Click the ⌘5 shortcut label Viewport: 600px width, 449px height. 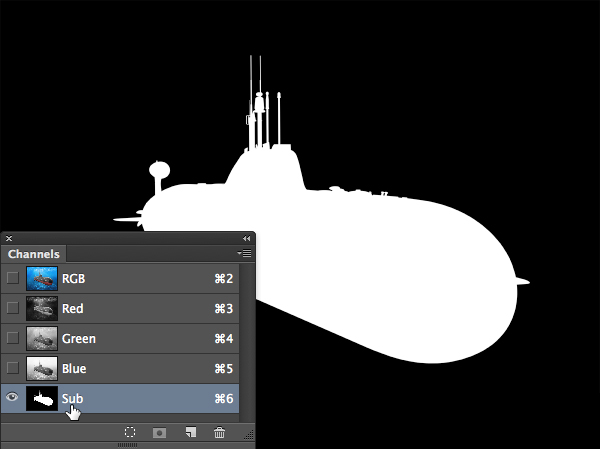pos(224,369)
